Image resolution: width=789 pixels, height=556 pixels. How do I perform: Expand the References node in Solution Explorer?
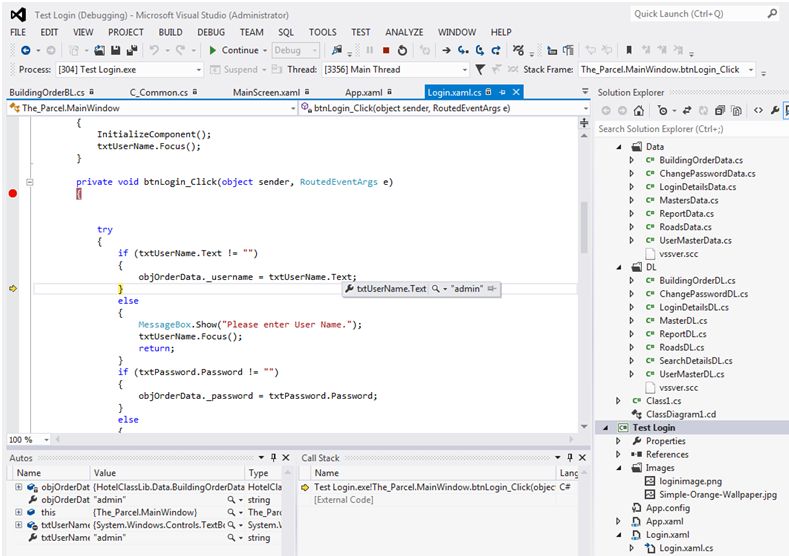point(618,454)
